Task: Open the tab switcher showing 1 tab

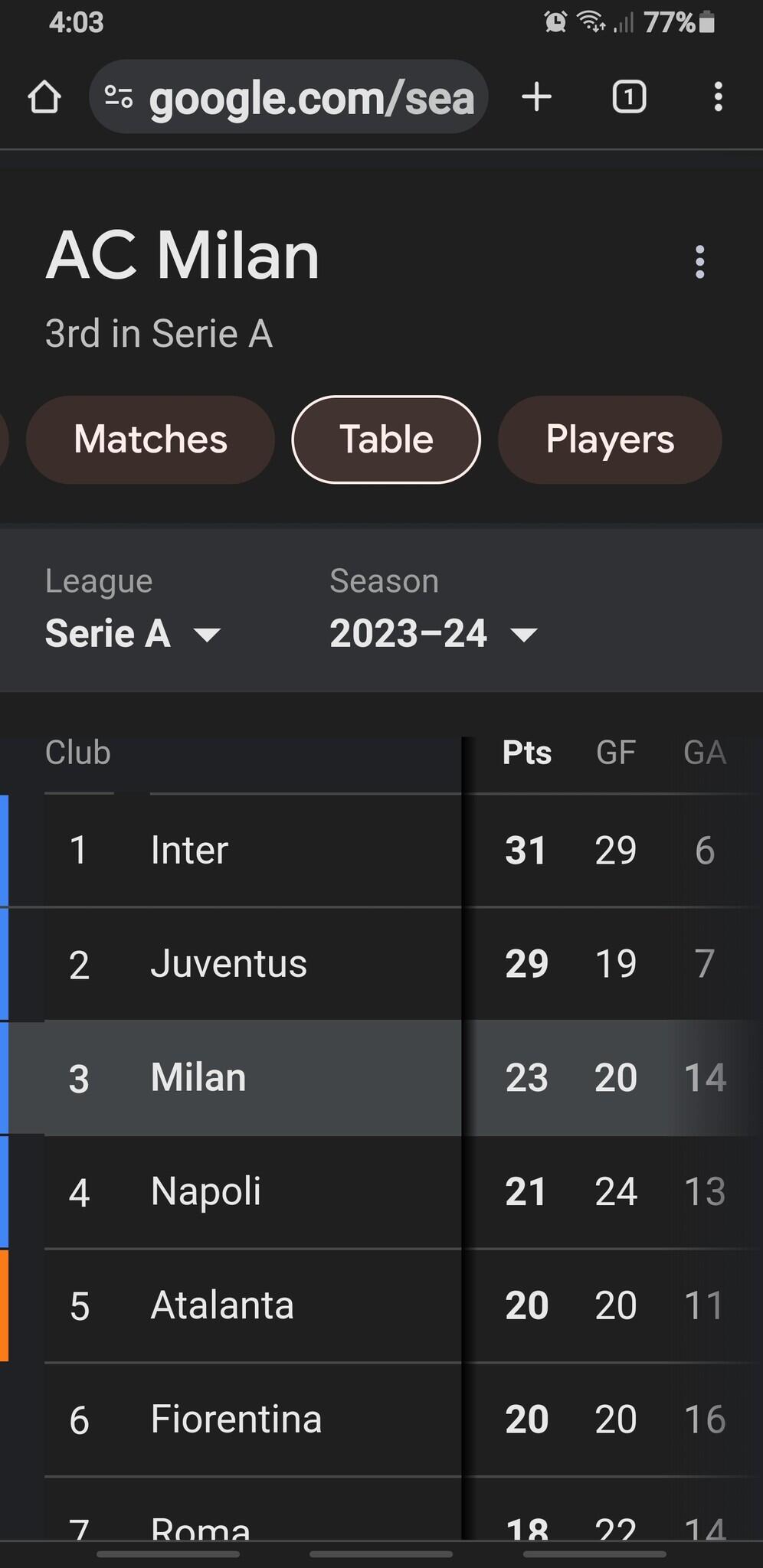Action: pos(629,97)
